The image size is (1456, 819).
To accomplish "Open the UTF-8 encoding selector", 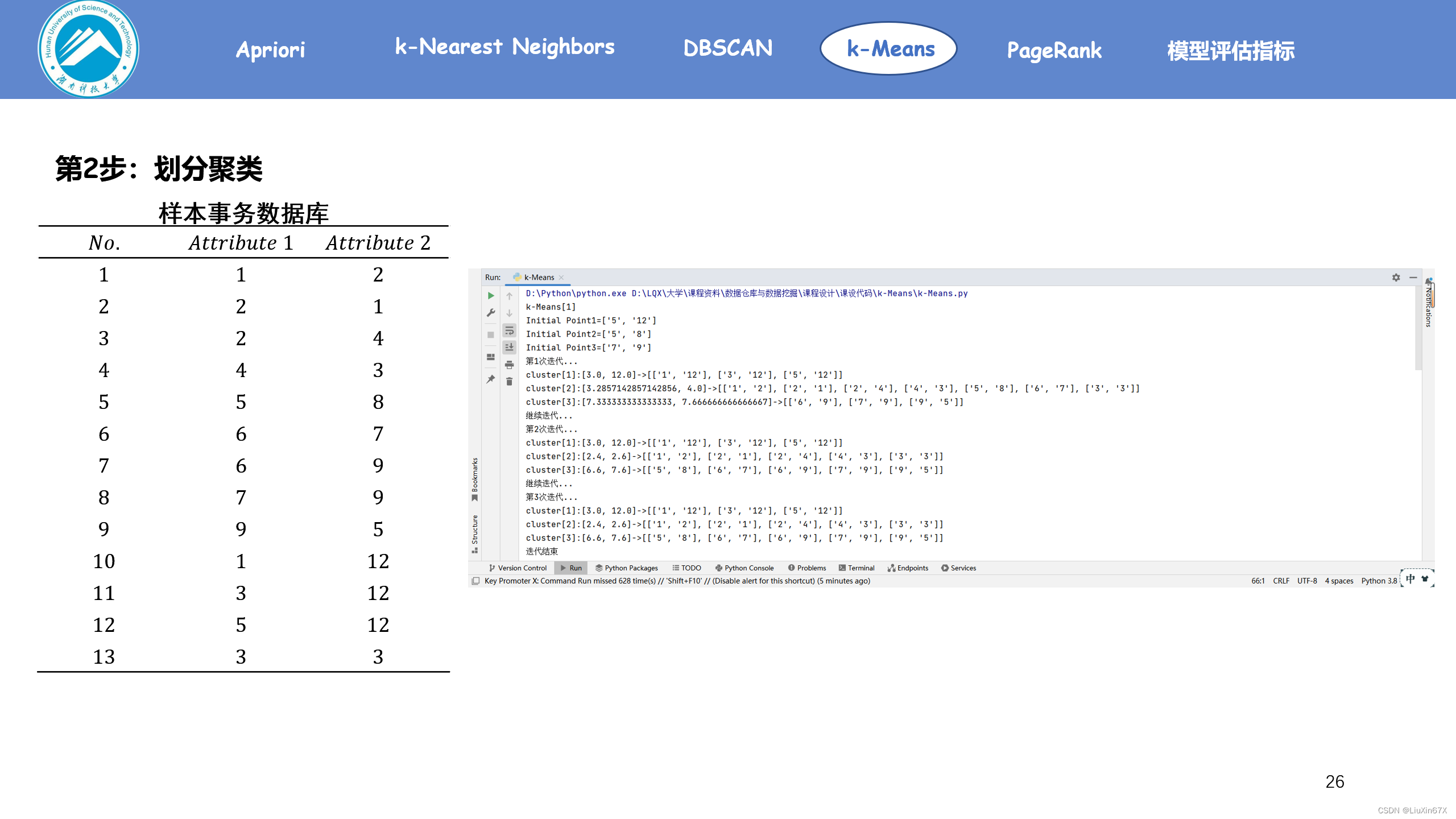I will click(1307, 581).
